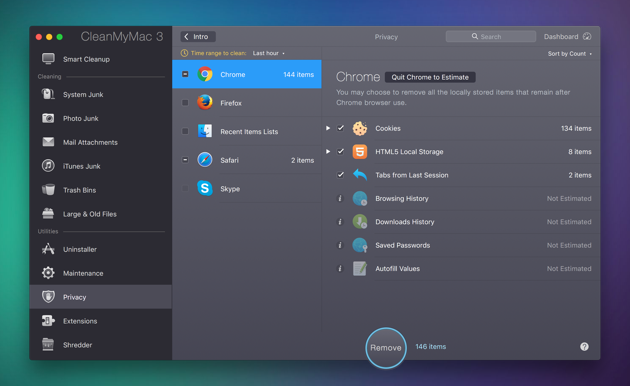Click the HTML5 Local Storage icon
630x386 pixels.
(360, 151)
